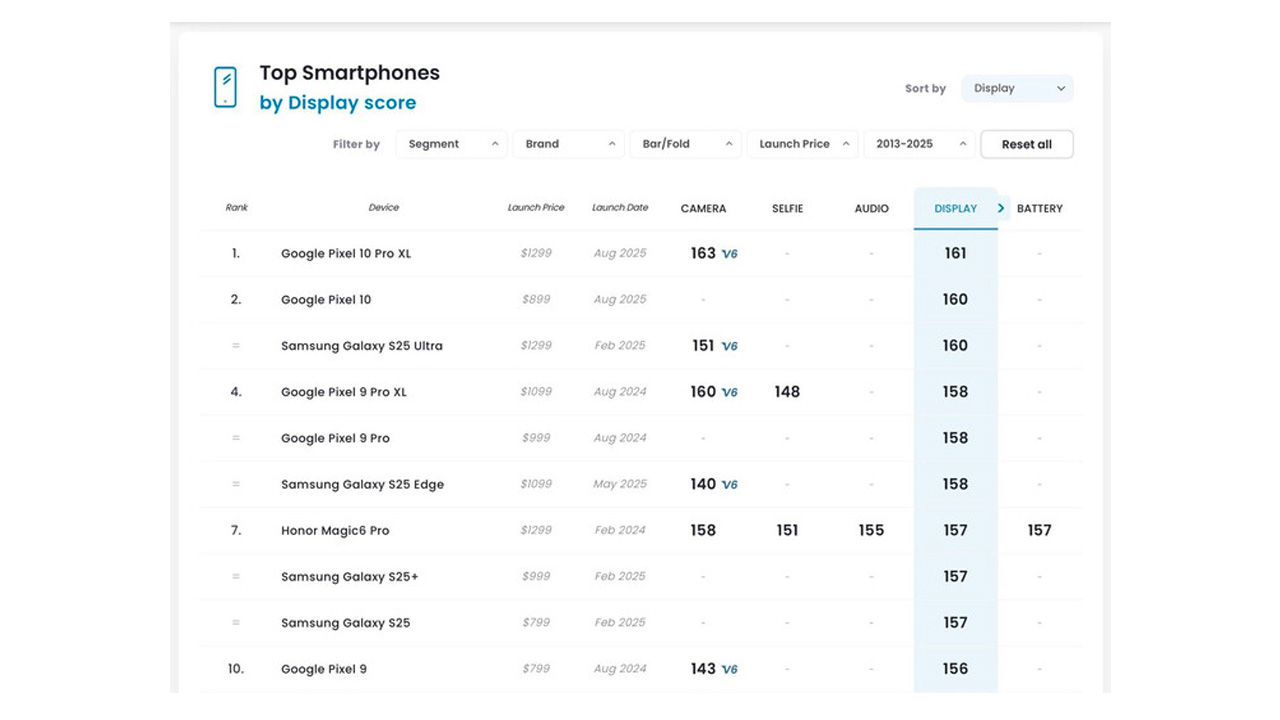Click the Device column header

point(384,208)
